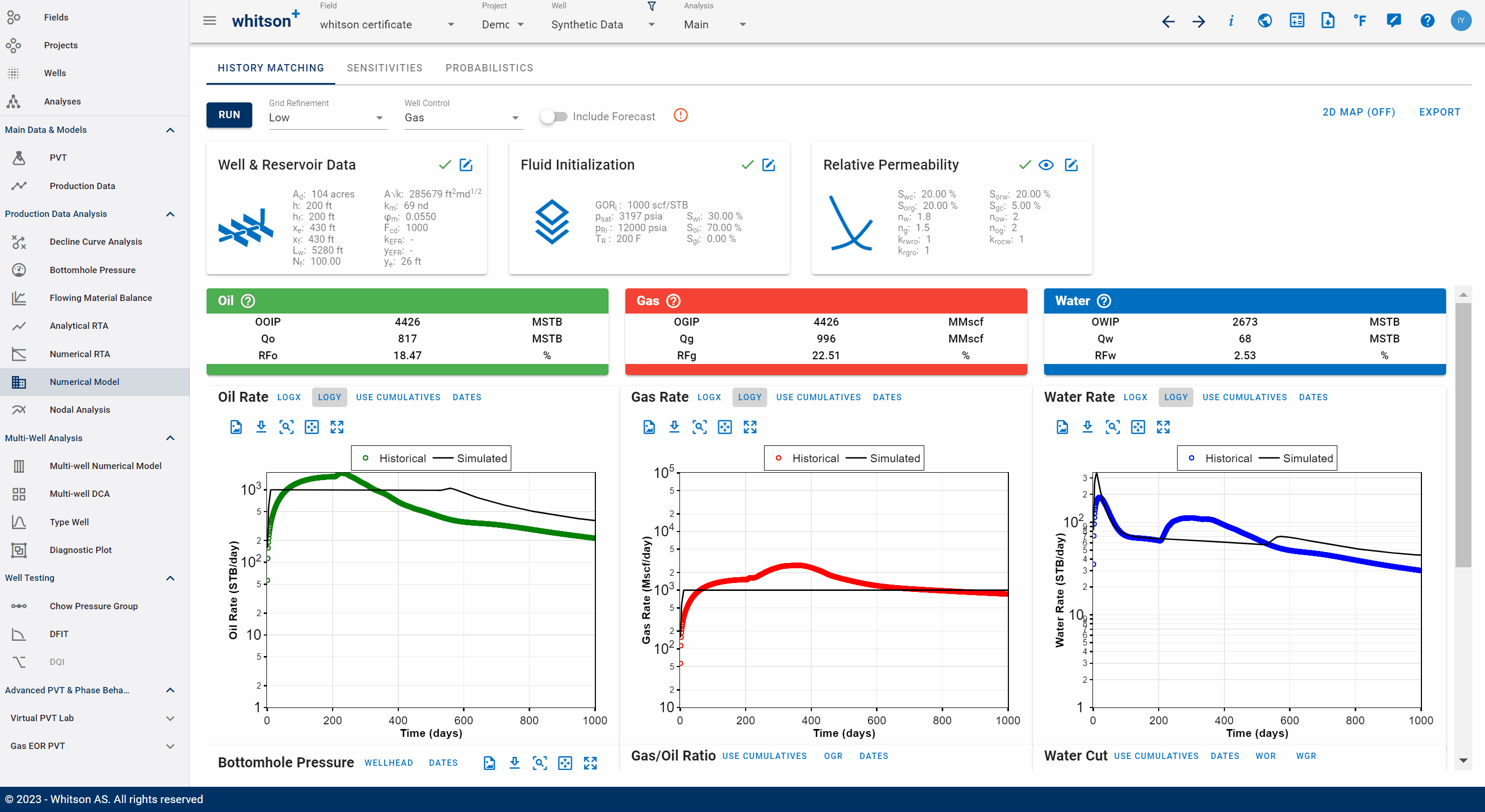Click Gas Rate fullscreen expand icon
Screen dimensions: 1485x812
tap(749, 426)
